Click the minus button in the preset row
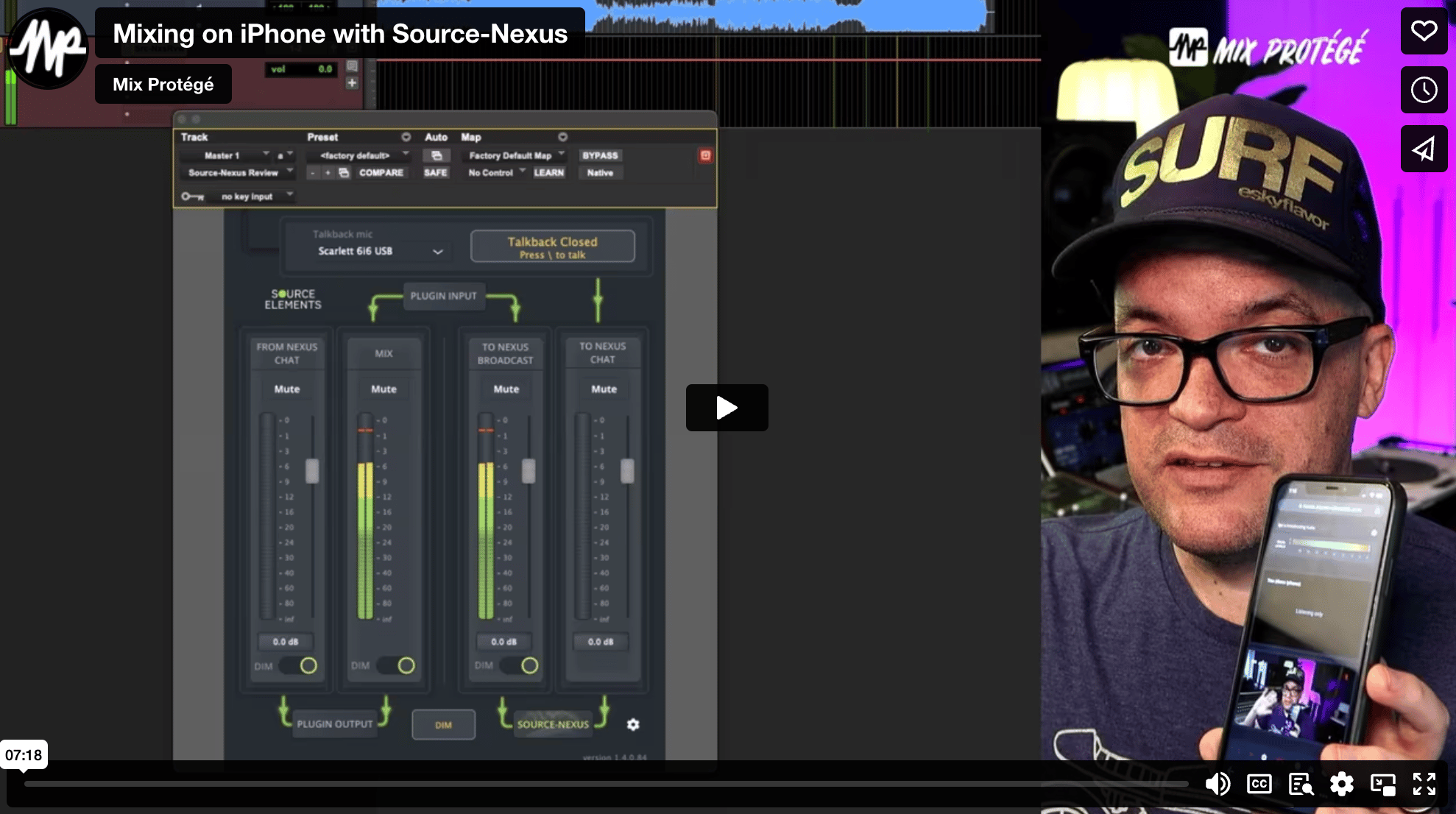Screen dimensions: 1456x814 click(313, 172)
